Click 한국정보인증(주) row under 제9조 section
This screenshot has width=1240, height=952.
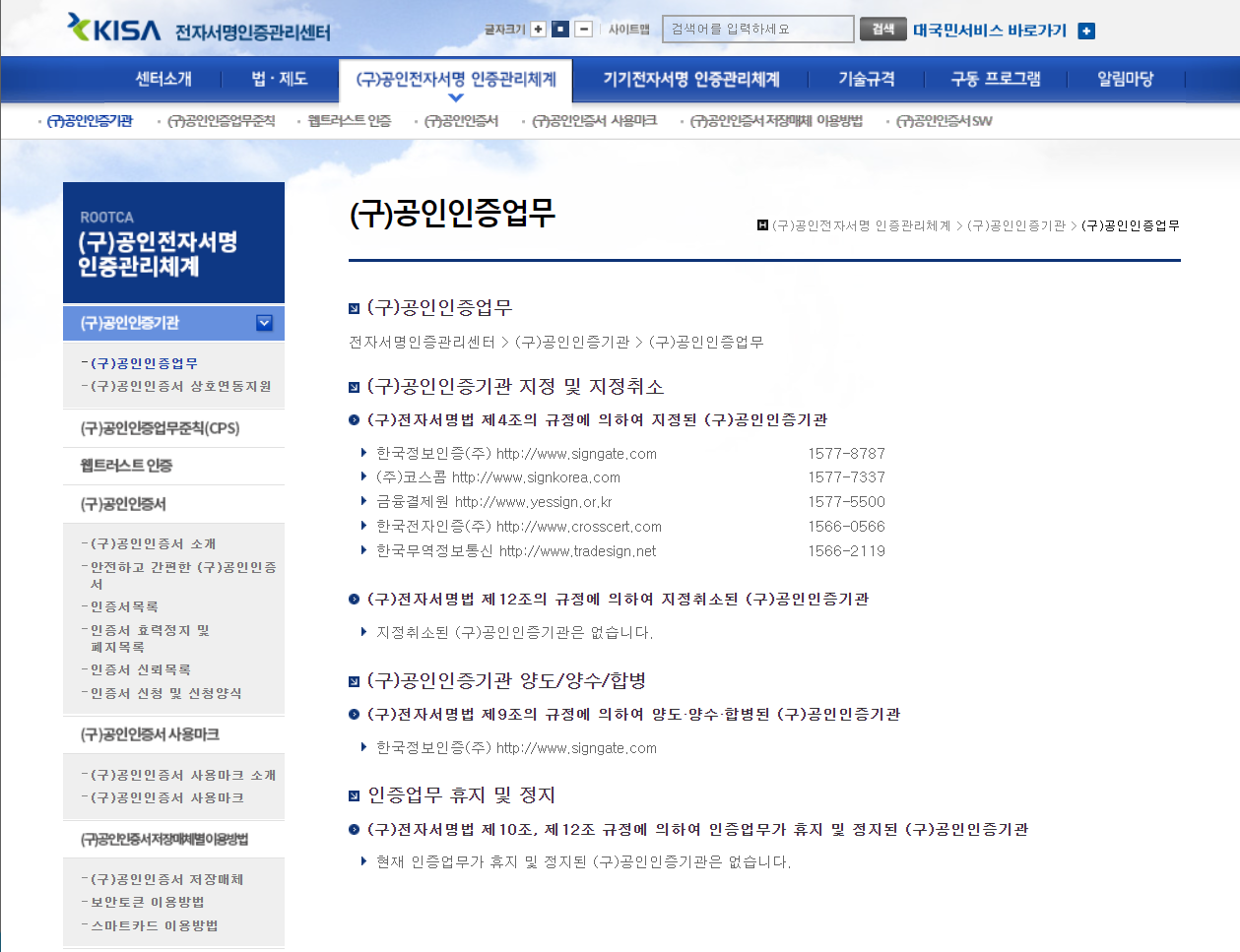pyautogui.click(x=516, y=748)
